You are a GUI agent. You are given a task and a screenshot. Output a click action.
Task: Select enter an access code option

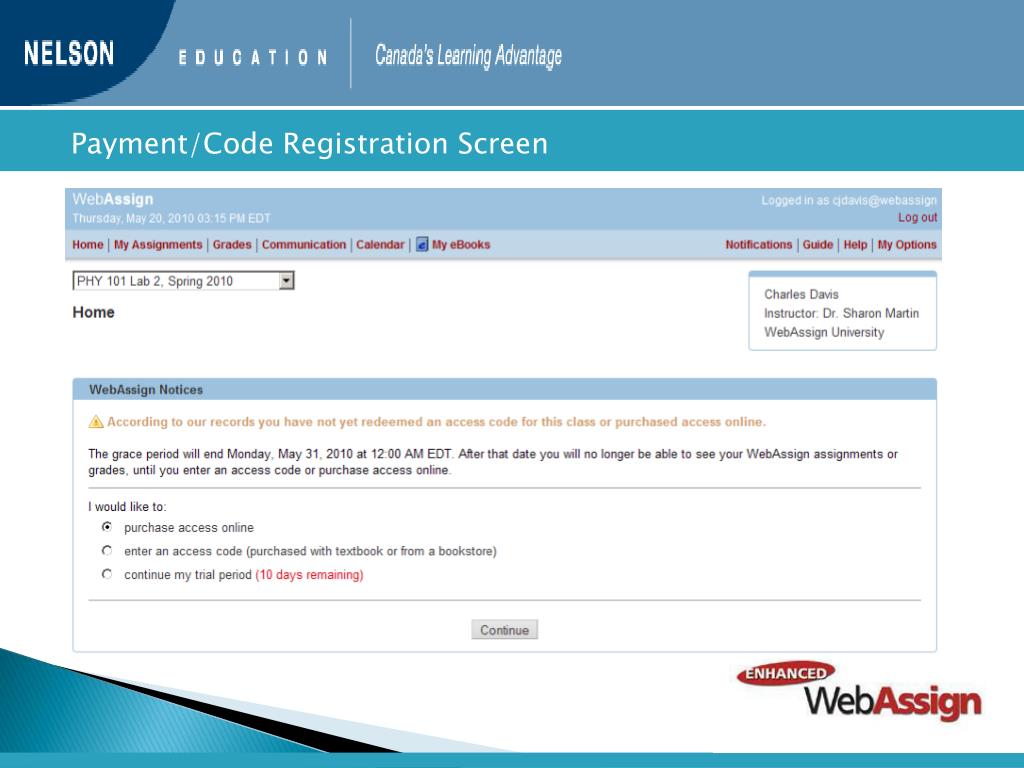click(107, 551)
